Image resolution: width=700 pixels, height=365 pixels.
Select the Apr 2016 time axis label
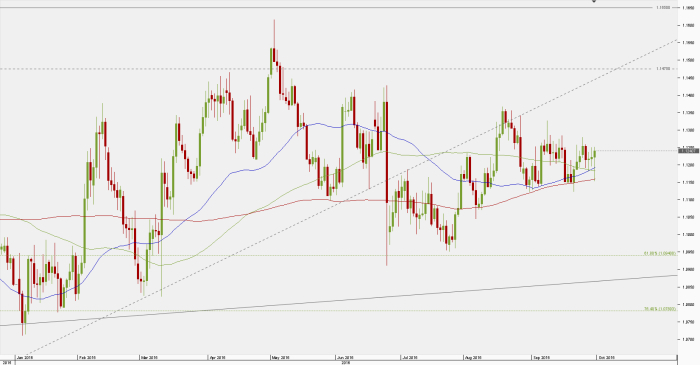pos(217,357)
